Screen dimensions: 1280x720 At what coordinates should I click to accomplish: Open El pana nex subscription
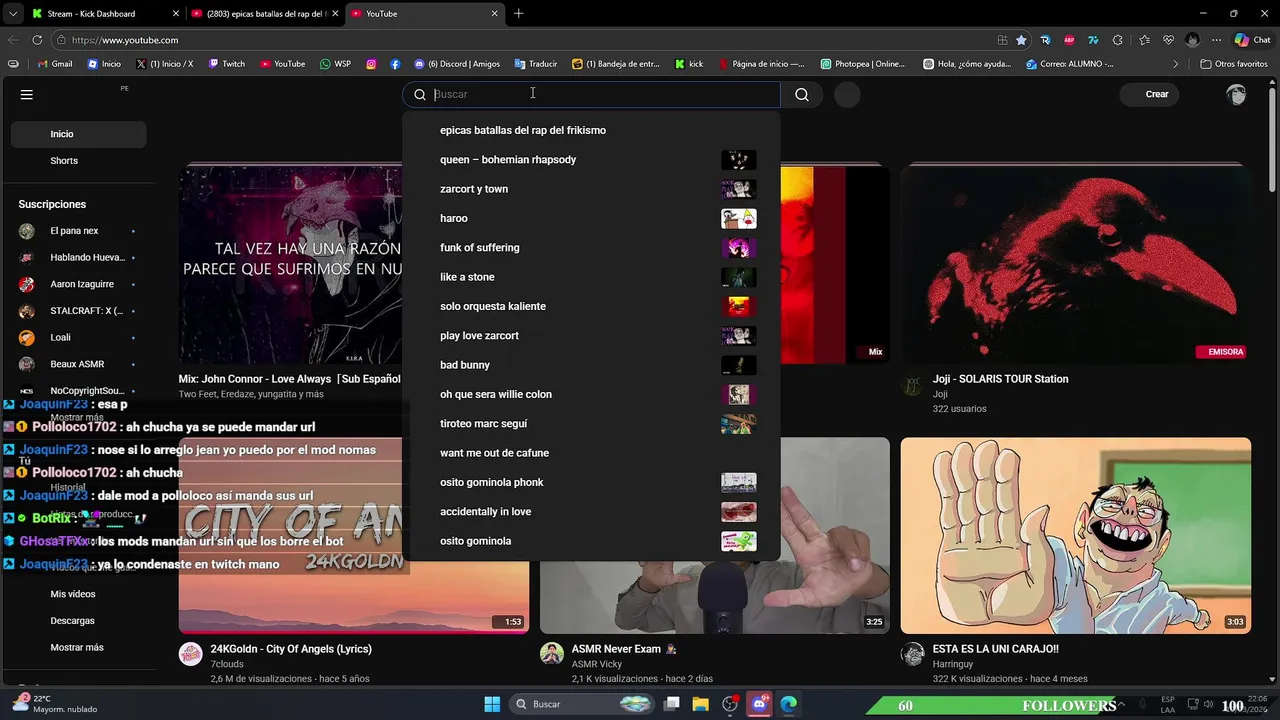[79, 231]
